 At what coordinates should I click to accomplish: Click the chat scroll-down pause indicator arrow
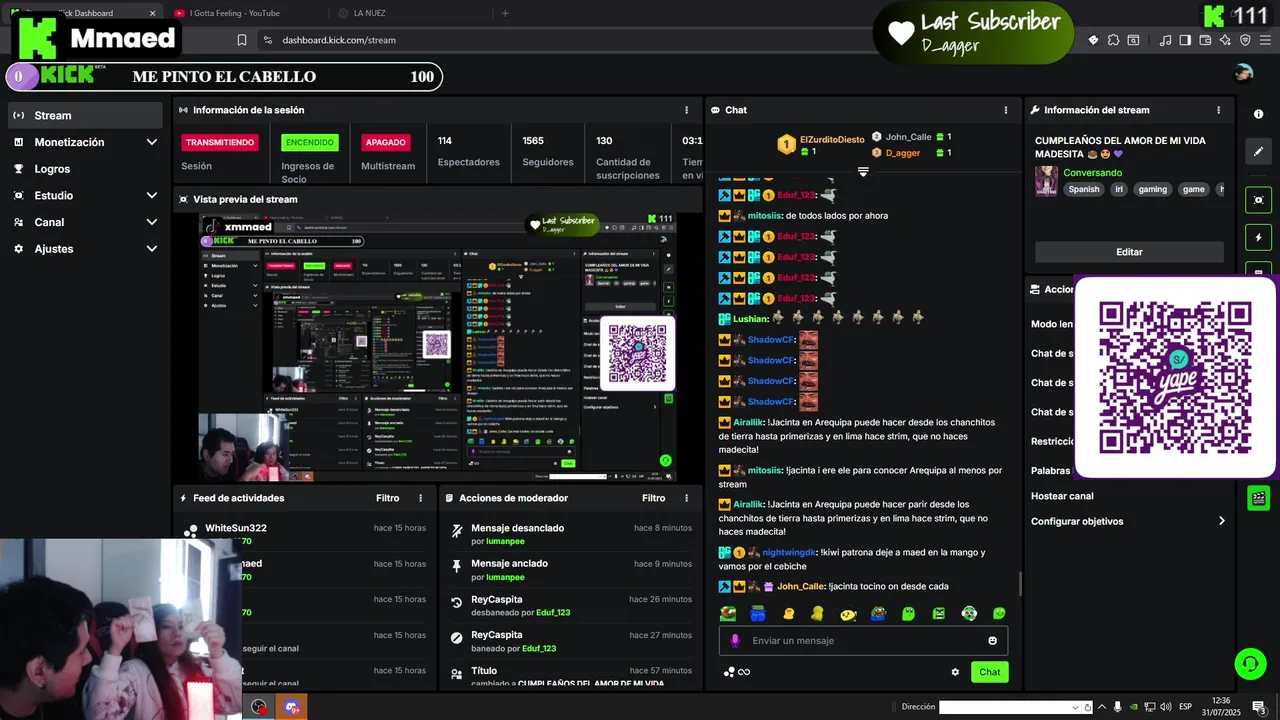tap(863, 172)
